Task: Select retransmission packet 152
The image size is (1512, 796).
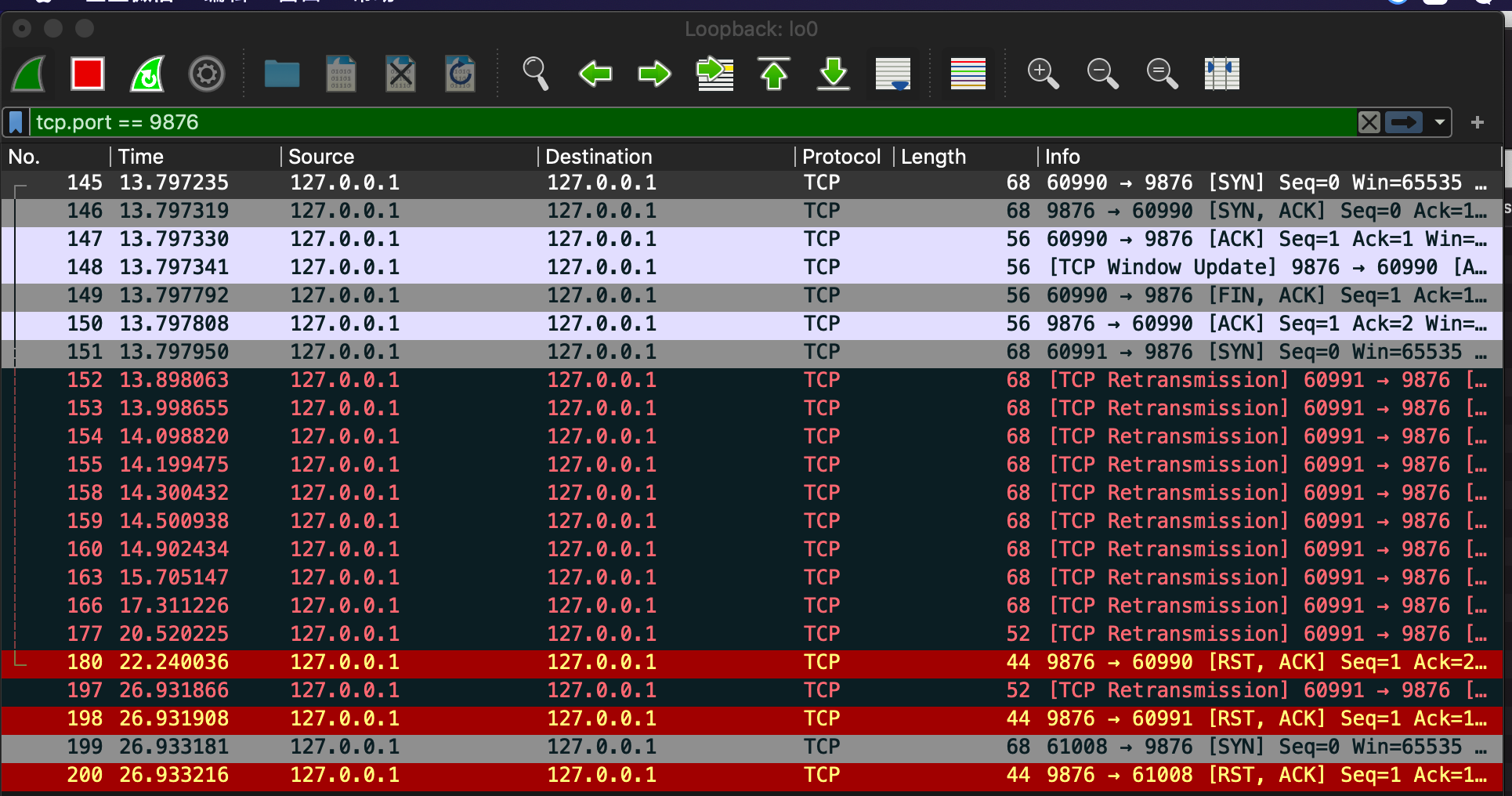Action: point(752,381)
